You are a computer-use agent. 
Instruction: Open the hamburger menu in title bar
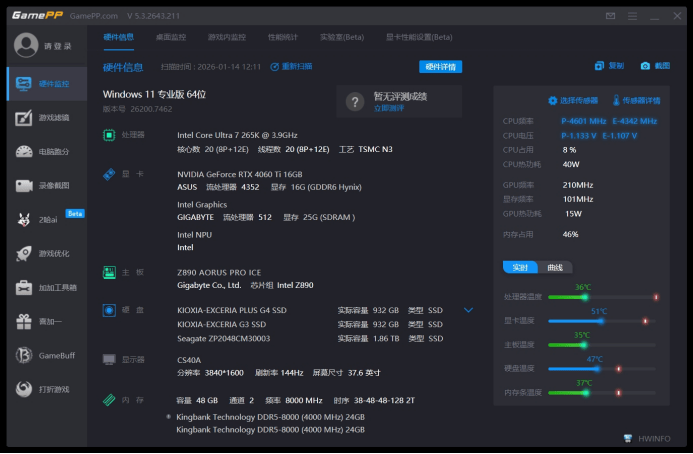pyautogui.click(x=632, y=16)
